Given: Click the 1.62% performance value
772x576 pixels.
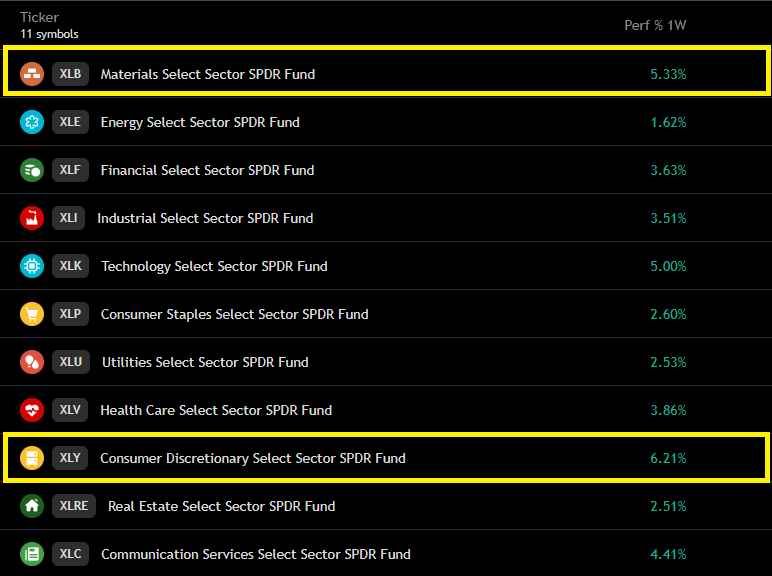Looking at the screenshot, I should [668, 123].
